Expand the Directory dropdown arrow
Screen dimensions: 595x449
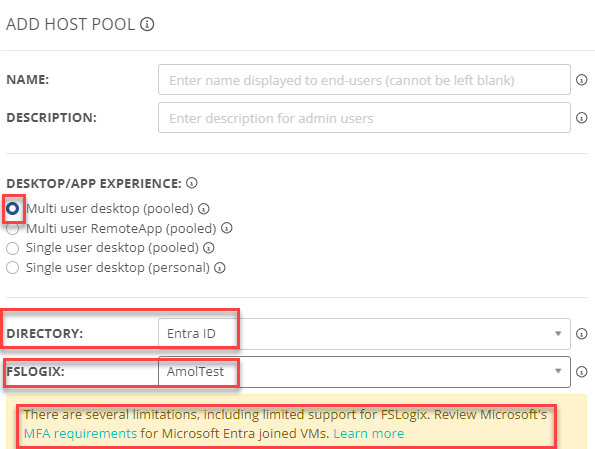pyautogui.click(x=558, y=334)
